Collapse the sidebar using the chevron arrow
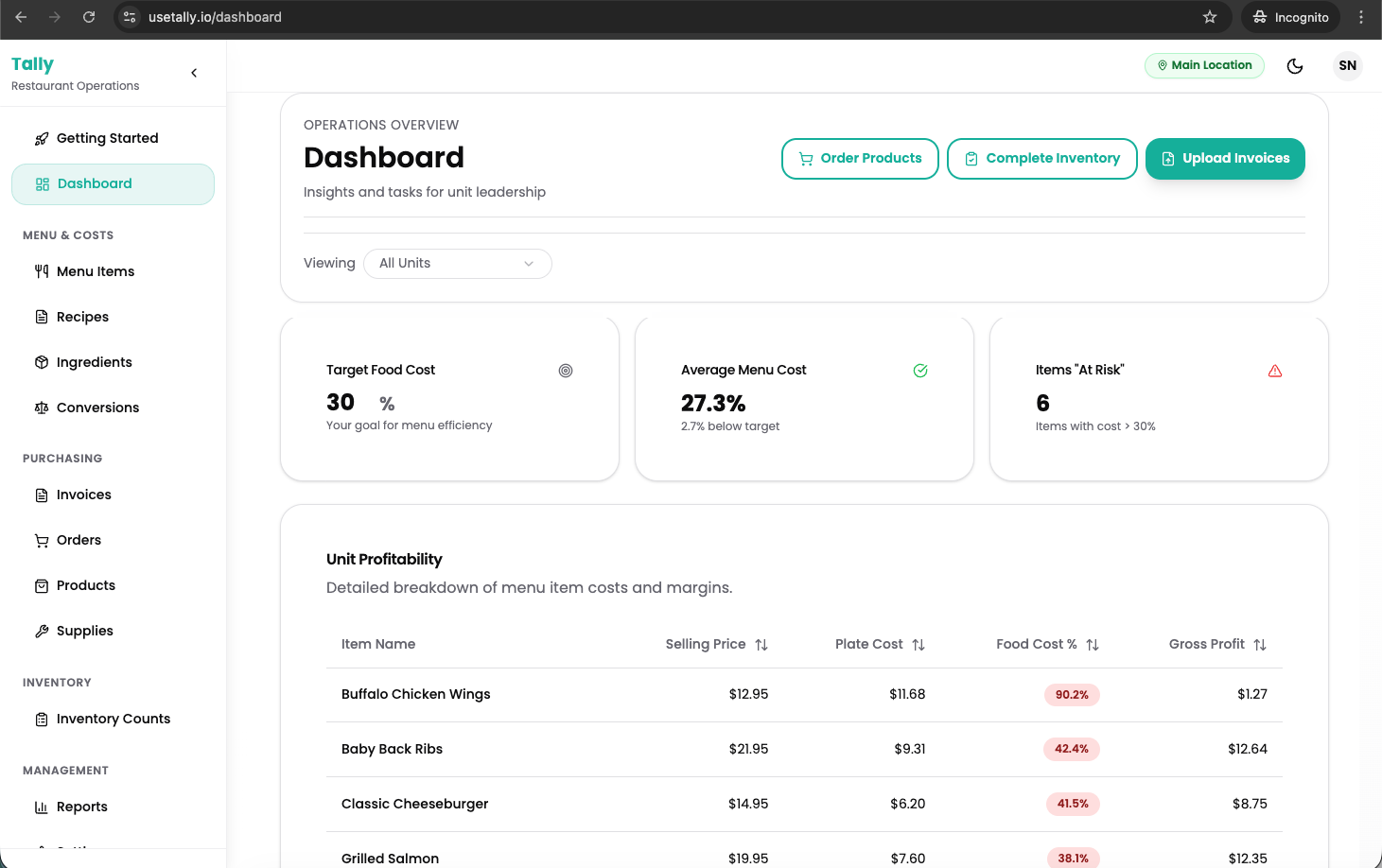The height and width of the screenshot is (868, 1382). pyautogui.click(x=194, y=73)
